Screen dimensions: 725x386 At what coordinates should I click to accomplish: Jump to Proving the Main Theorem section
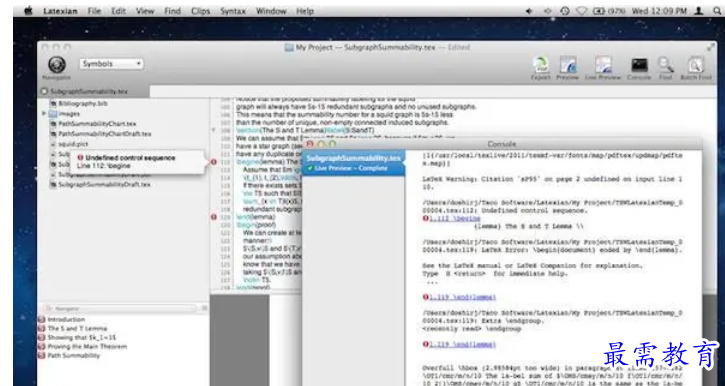[87, 346]
